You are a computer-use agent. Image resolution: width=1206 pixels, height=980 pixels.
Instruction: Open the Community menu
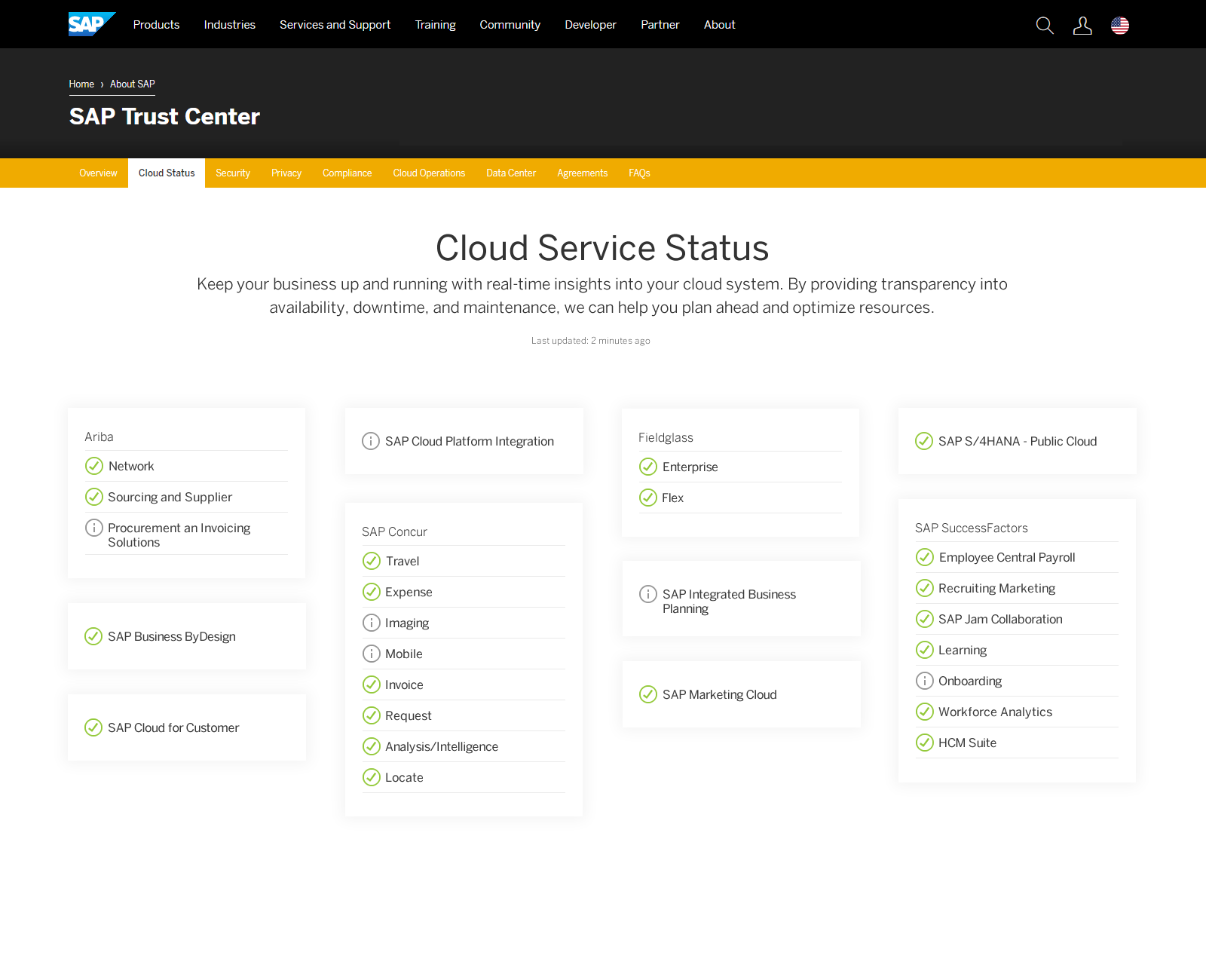pyautogui.click(x=510, y=25)
